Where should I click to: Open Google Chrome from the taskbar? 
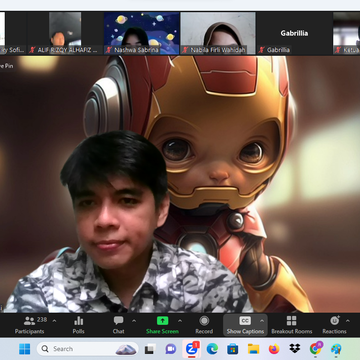coord(315,349)
